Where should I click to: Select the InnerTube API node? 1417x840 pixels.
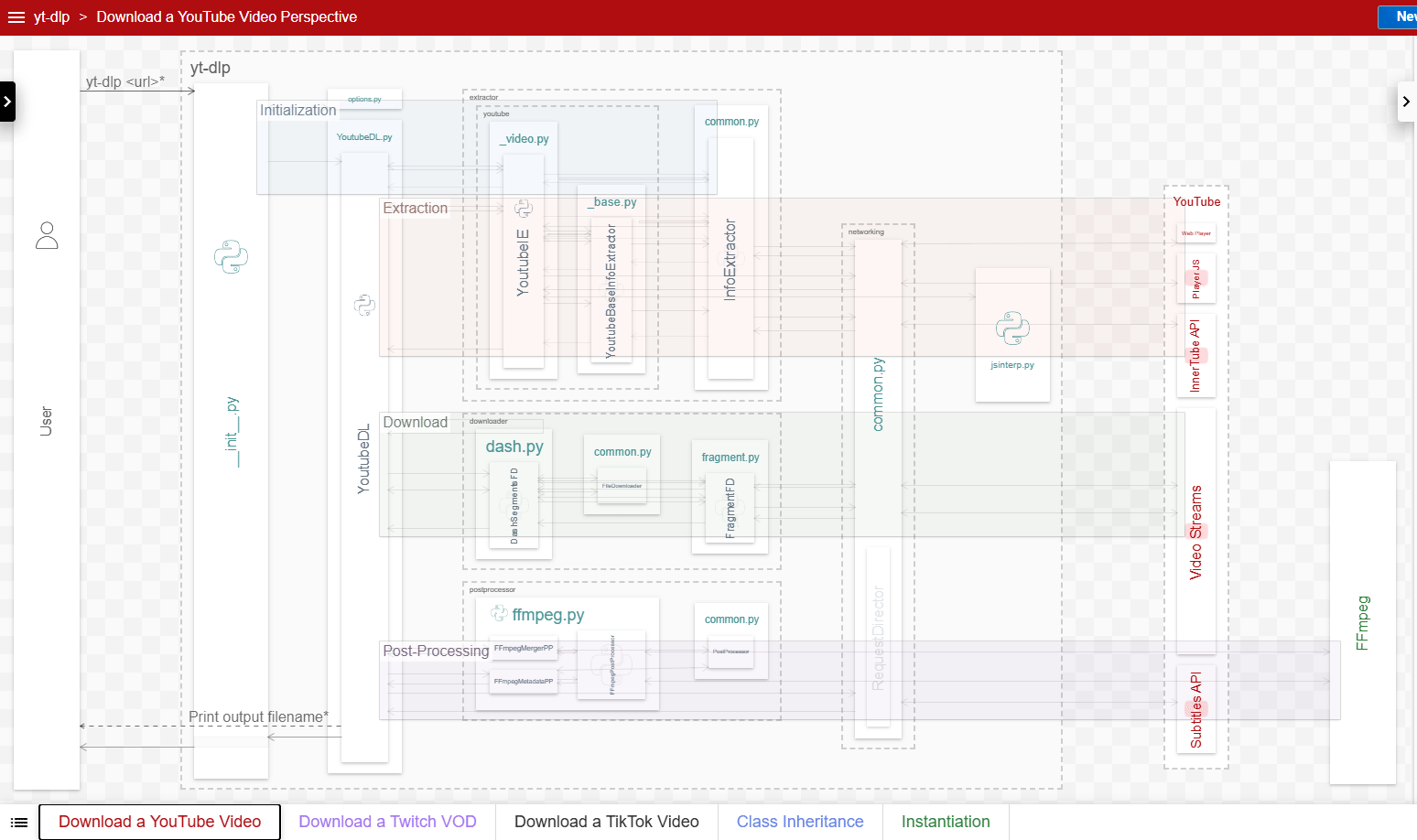pos(1195,356)
